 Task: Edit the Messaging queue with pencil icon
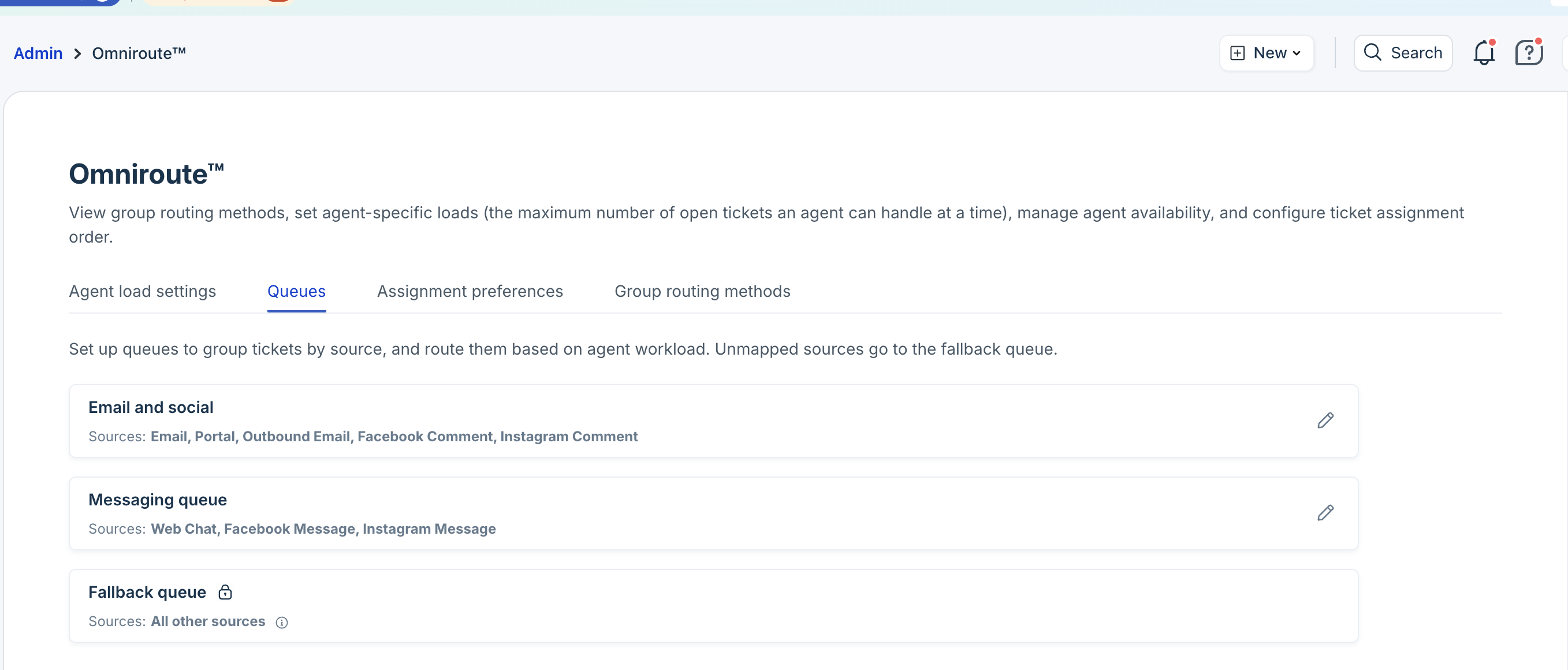point(1325,513)
